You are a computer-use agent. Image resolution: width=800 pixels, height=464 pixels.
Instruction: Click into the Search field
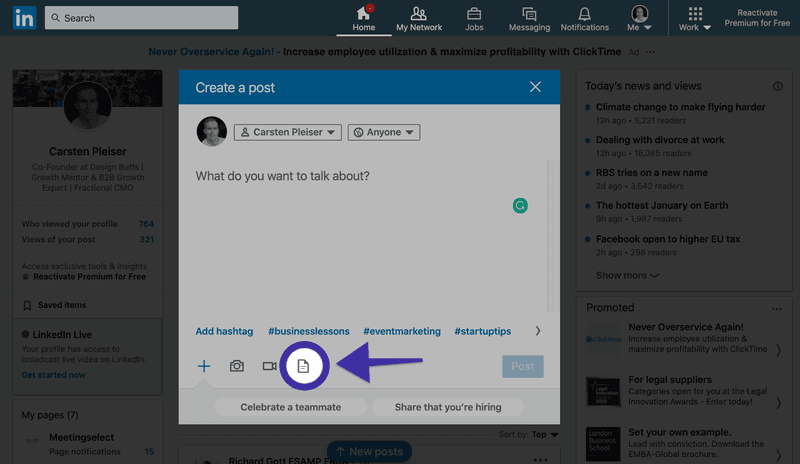pos(141,18)
